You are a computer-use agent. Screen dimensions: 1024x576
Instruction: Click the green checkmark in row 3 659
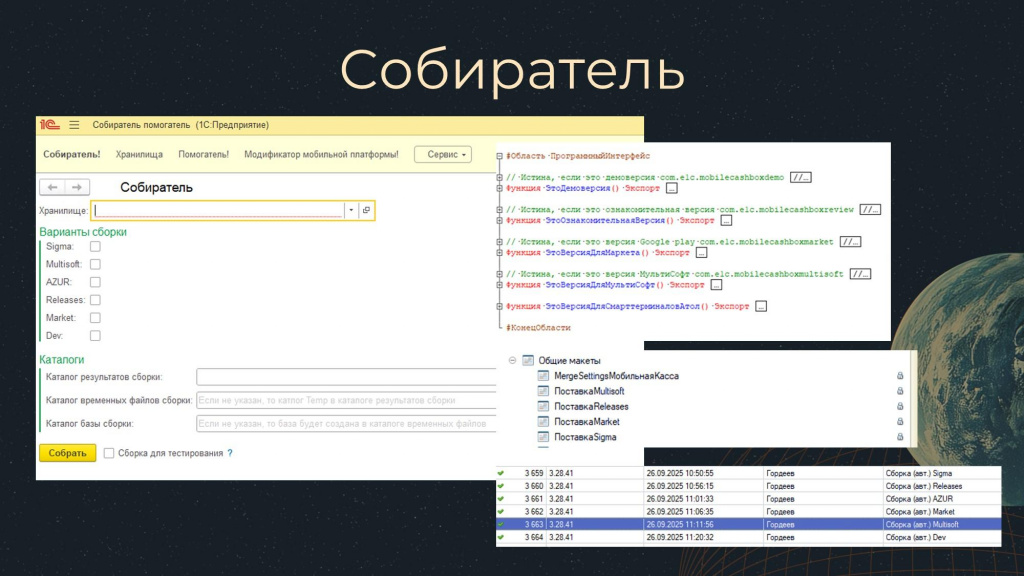coord(501,473)
